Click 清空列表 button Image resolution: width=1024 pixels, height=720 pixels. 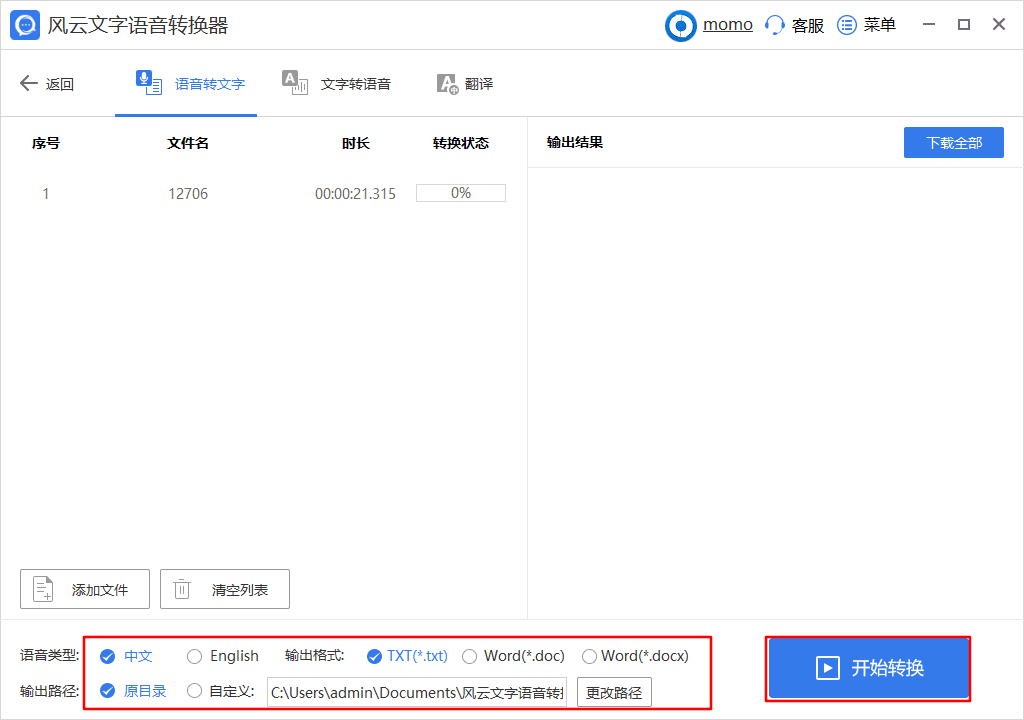pos(225,589)
